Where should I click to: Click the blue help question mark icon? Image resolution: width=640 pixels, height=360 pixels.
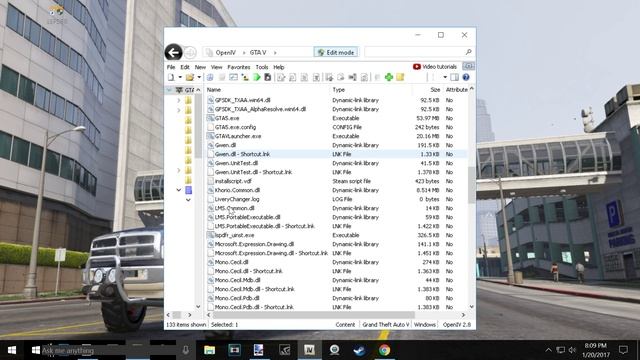coord(466,77)
